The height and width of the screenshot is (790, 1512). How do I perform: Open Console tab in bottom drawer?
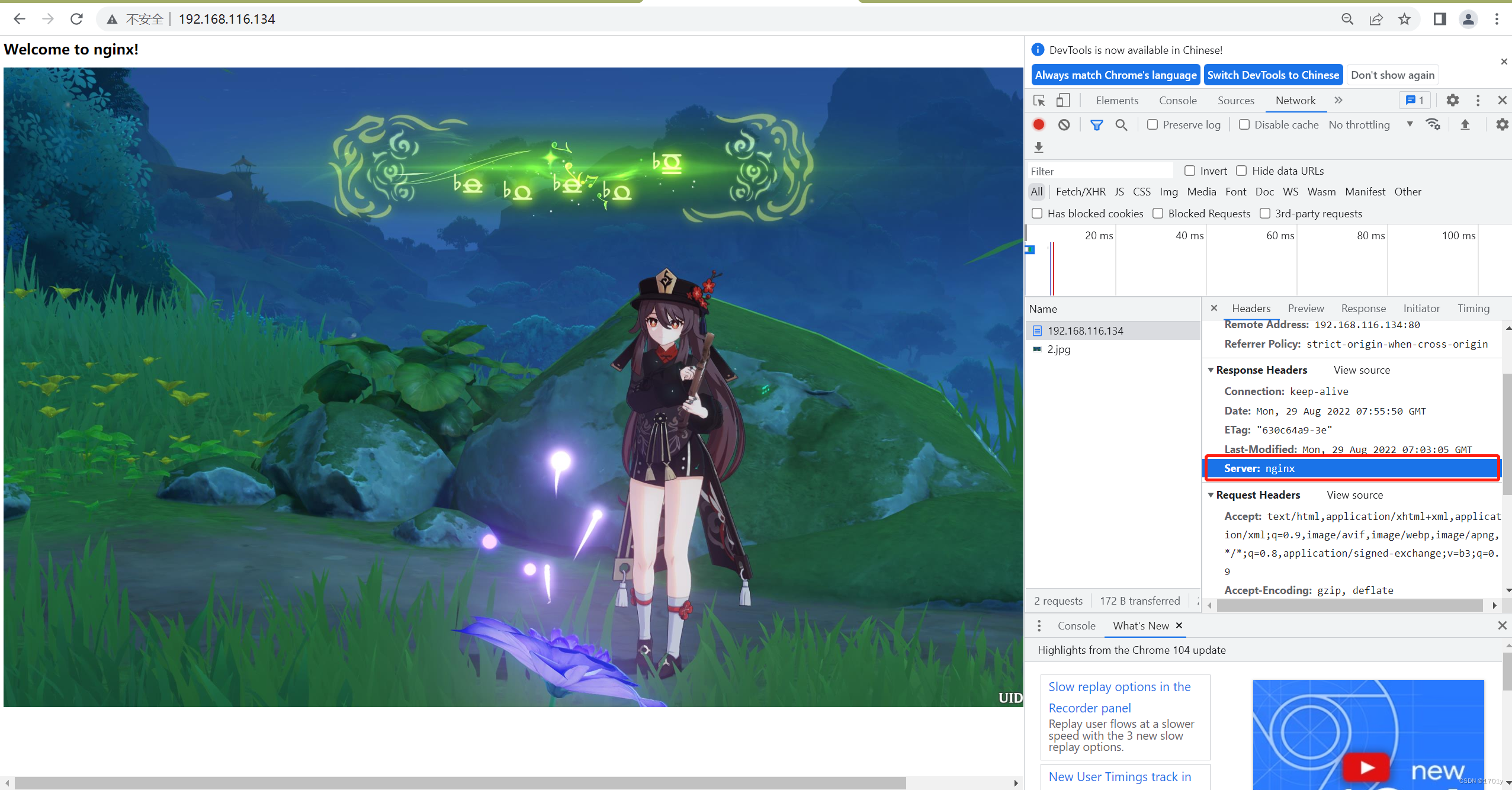pyautogui.click(x=1076, y=625)
